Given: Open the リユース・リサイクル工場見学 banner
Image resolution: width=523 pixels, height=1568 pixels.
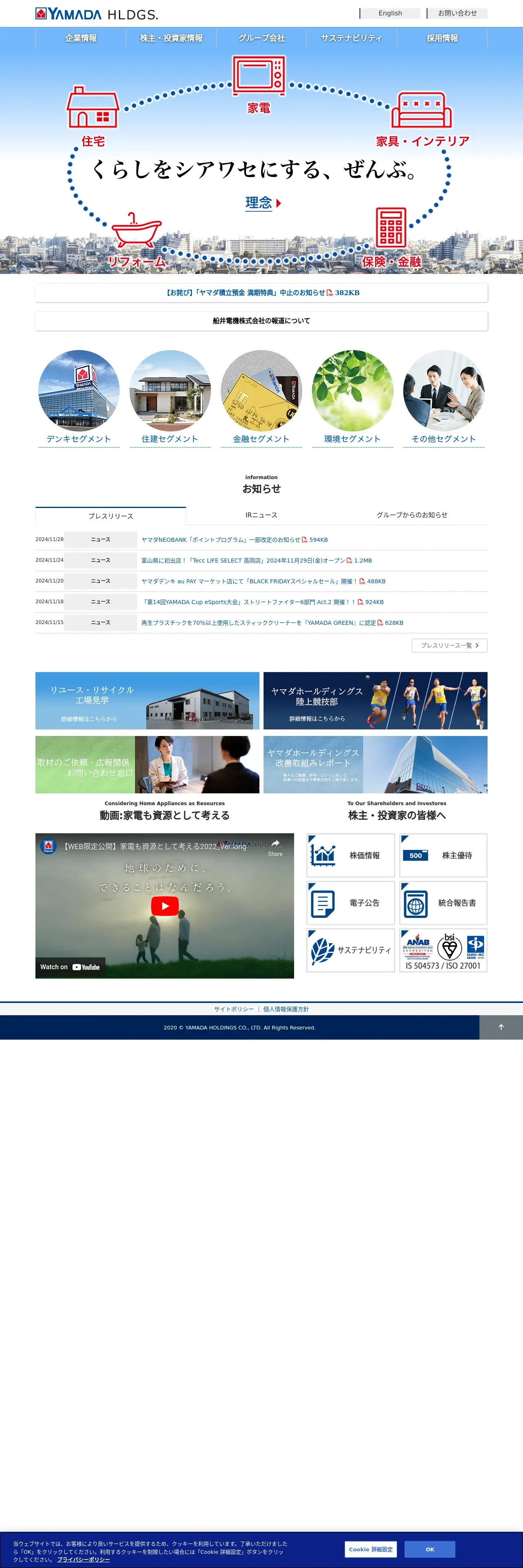Looking at the screenshot, I should pos(147,701).
